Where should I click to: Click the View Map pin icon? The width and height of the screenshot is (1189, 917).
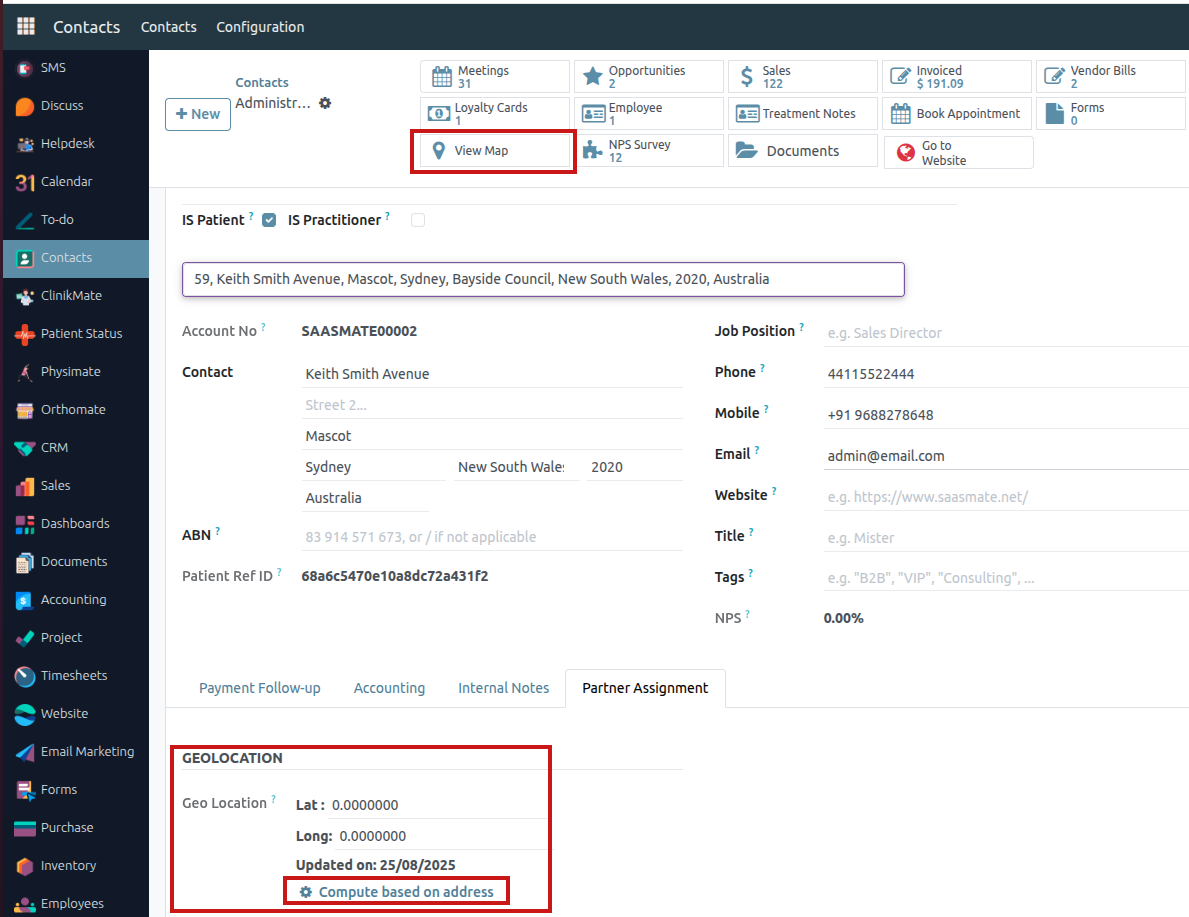click(440, 152)
